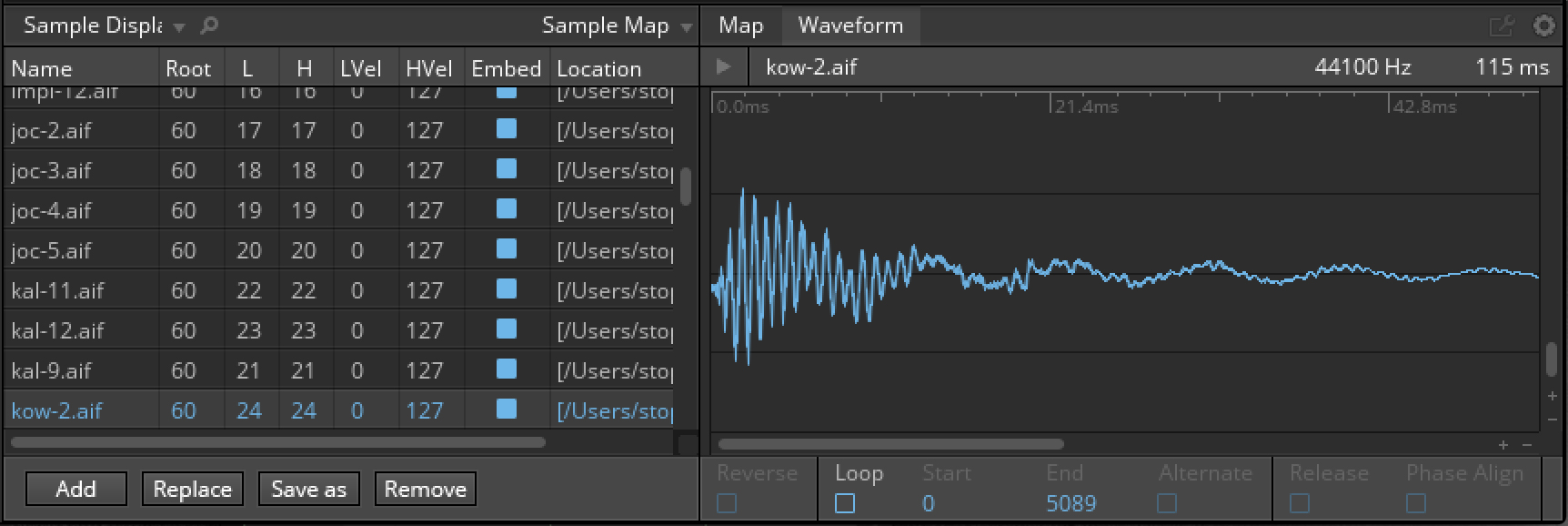Toggle Embed square for joc-2.aif

pos(507,129)
